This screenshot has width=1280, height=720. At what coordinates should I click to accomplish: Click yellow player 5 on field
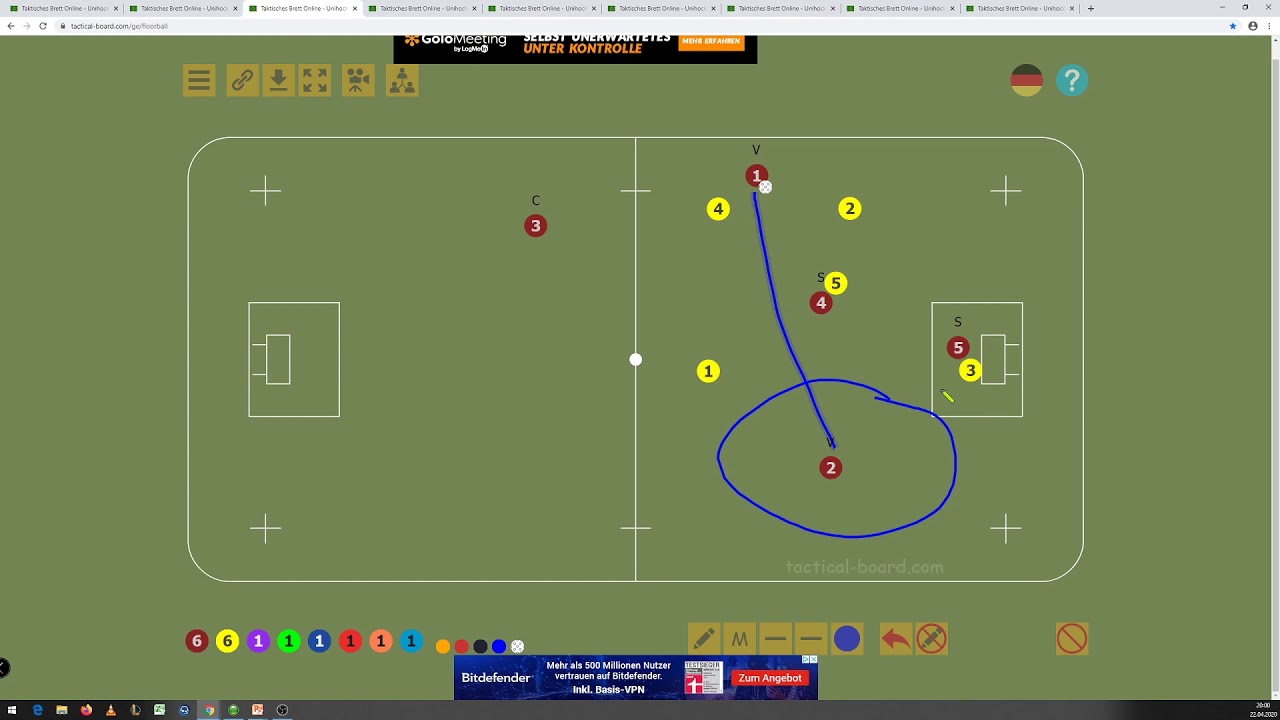click(836, 284)
